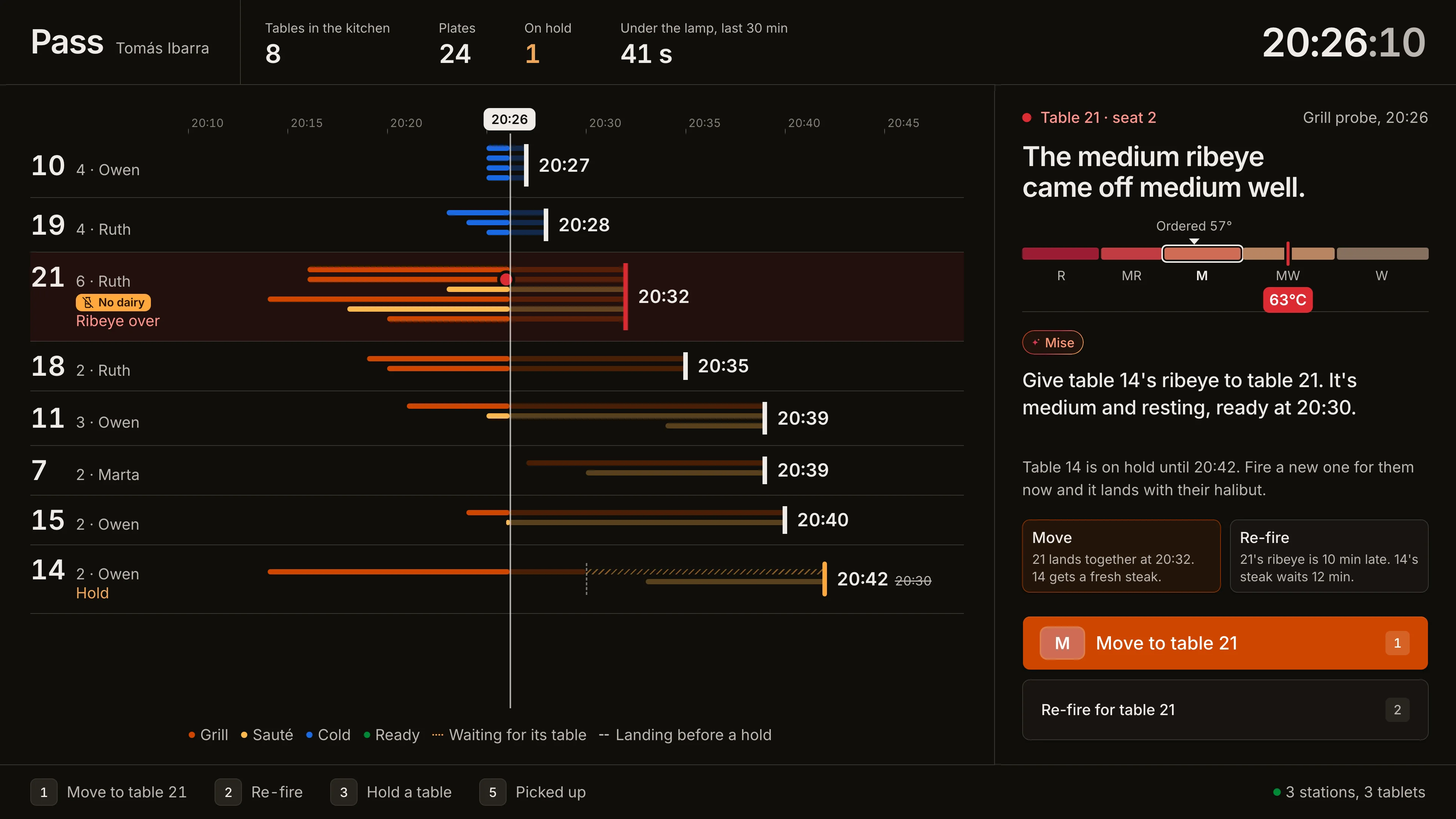
Task: Select table 14 row on hold
Action: (x=497, y=579)
